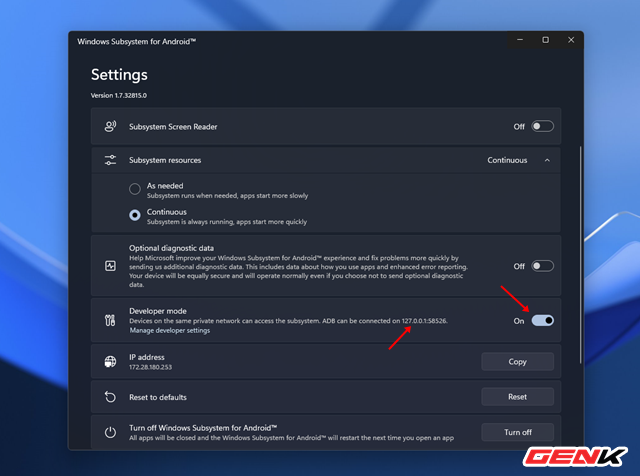This screenshot has width=640, height=476.
Task: Close the Windows Subsystem for Android window
Action: coord(571,40)
